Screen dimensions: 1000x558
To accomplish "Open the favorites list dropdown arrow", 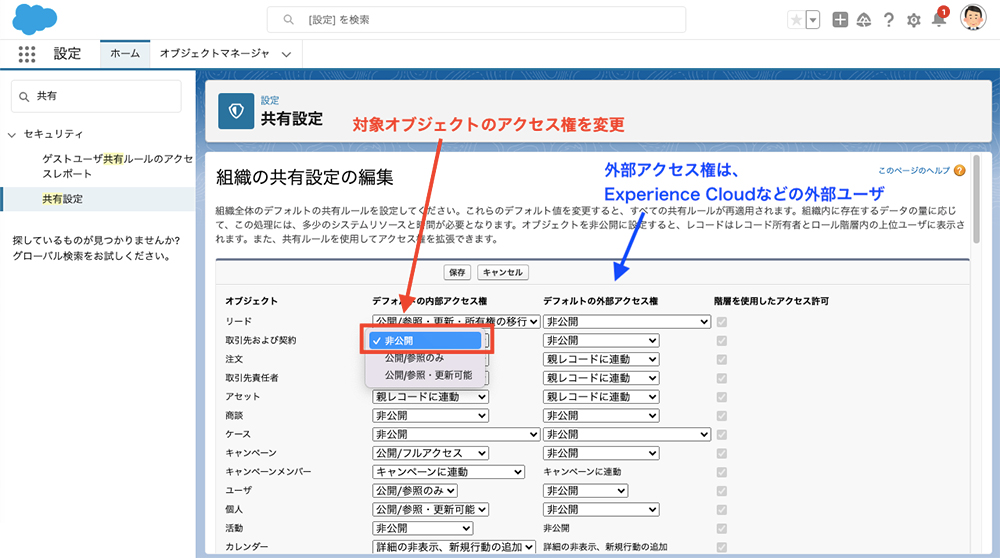I will (812, 20).
